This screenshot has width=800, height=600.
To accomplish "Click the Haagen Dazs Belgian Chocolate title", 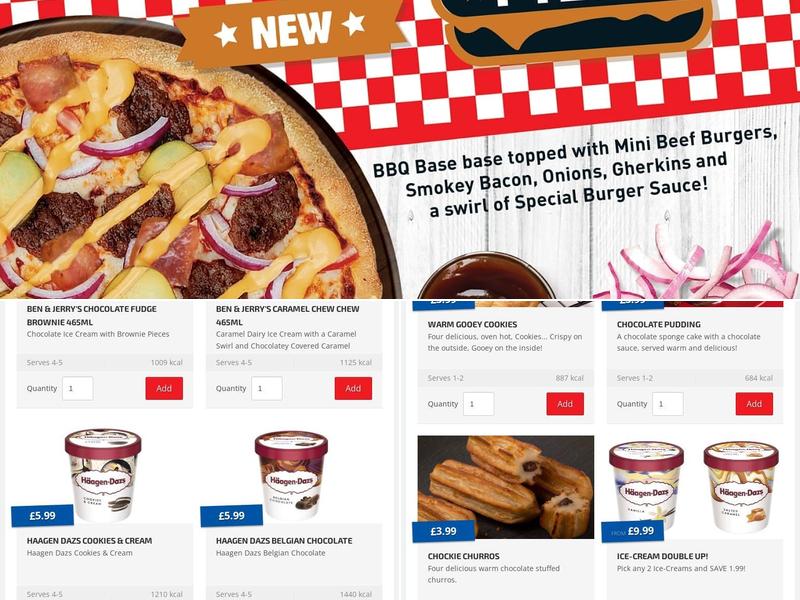I will [x=284, y=540].
